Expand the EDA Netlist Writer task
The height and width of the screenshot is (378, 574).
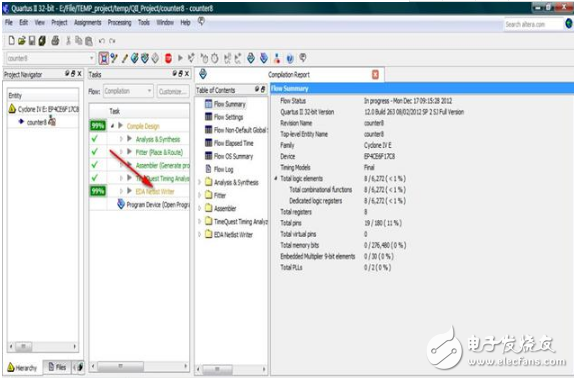pyautogui.click(x=121, y=191)
